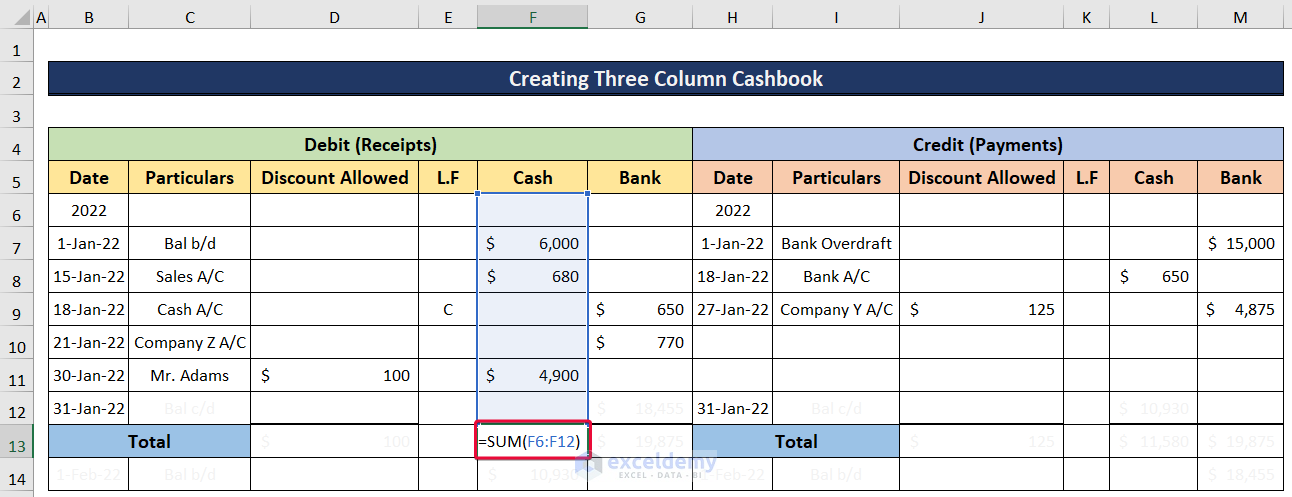Click the $100 discount allowed cell
Viewport: 1292px width, 497px height.
[x=334, y=375]
